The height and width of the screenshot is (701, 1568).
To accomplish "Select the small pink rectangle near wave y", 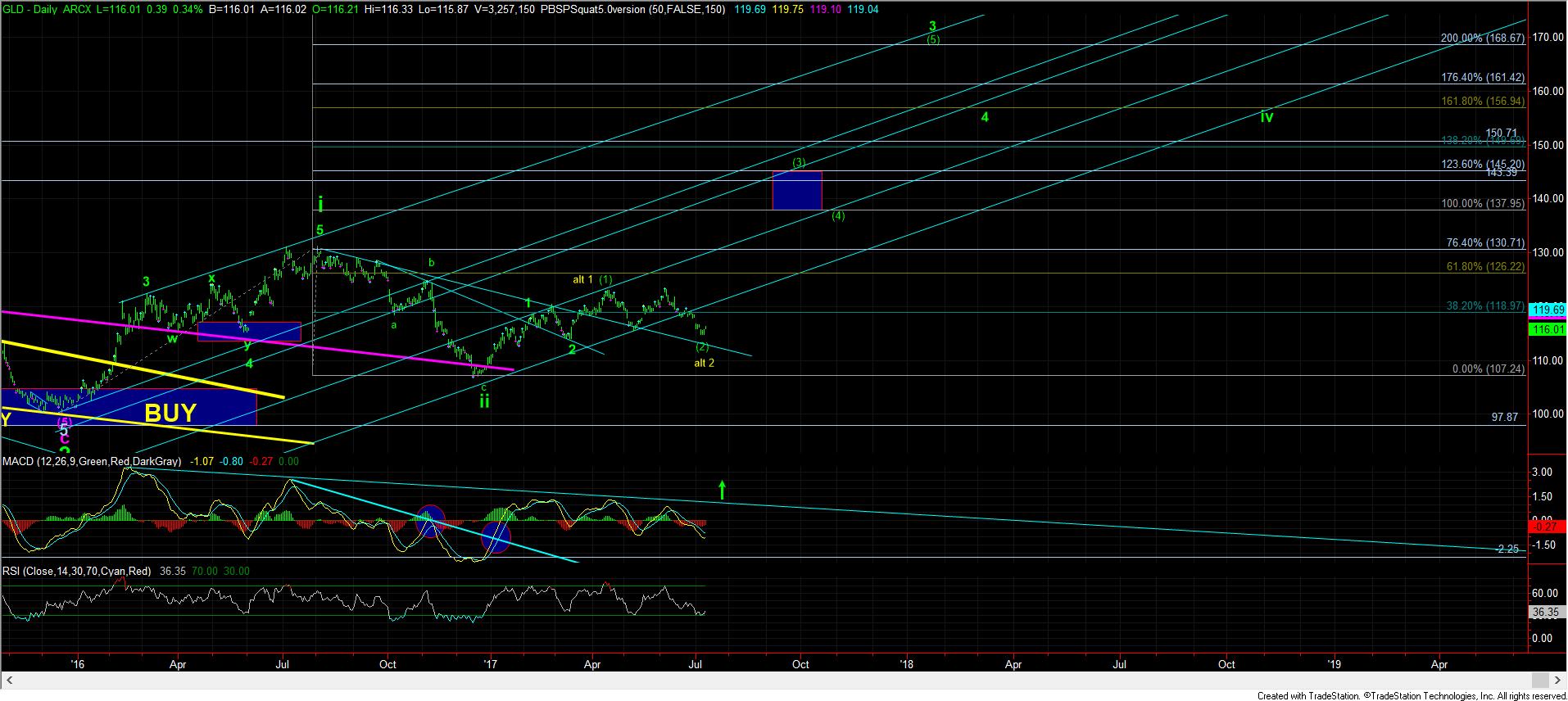I will click(x=250, y=332).
